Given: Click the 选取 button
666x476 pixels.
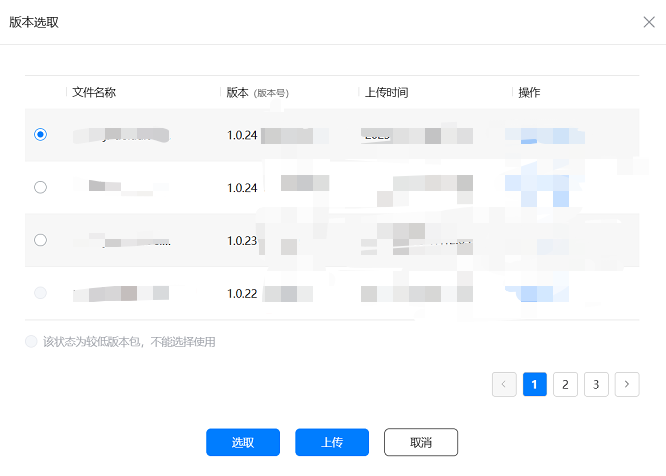Looking at the screenshot, I should click(x=243, y=442).
